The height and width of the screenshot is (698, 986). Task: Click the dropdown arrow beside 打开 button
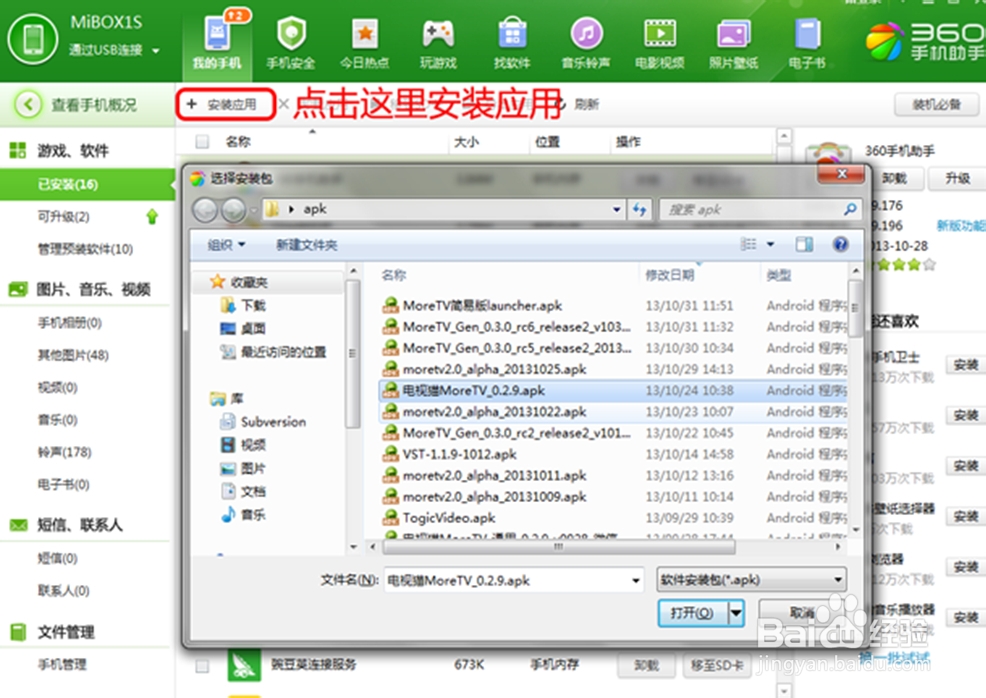pyautogui.click(x=736, y=612)
